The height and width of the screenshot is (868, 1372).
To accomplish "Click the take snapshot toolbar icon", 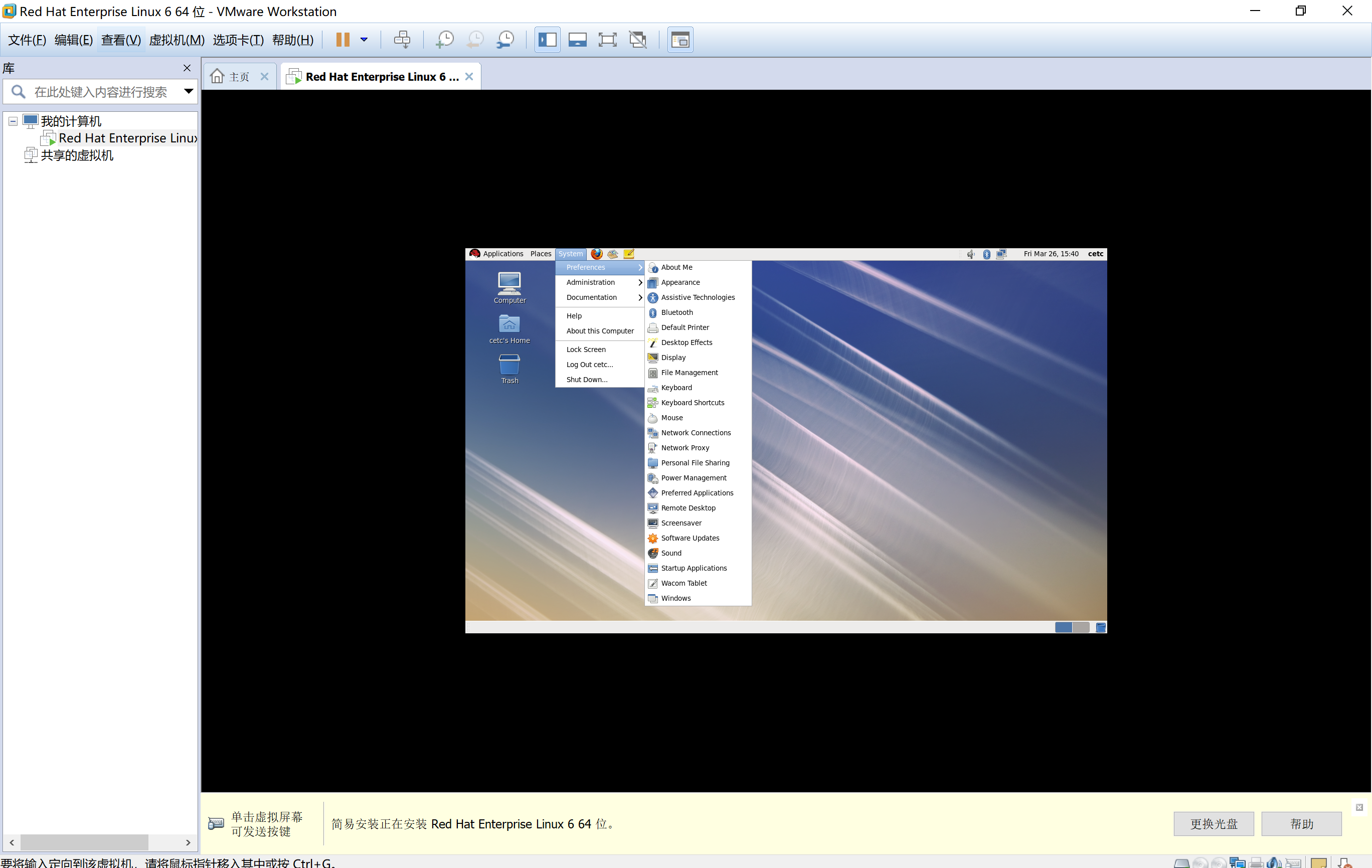I will pyautogui.click(x=444, y=39).
